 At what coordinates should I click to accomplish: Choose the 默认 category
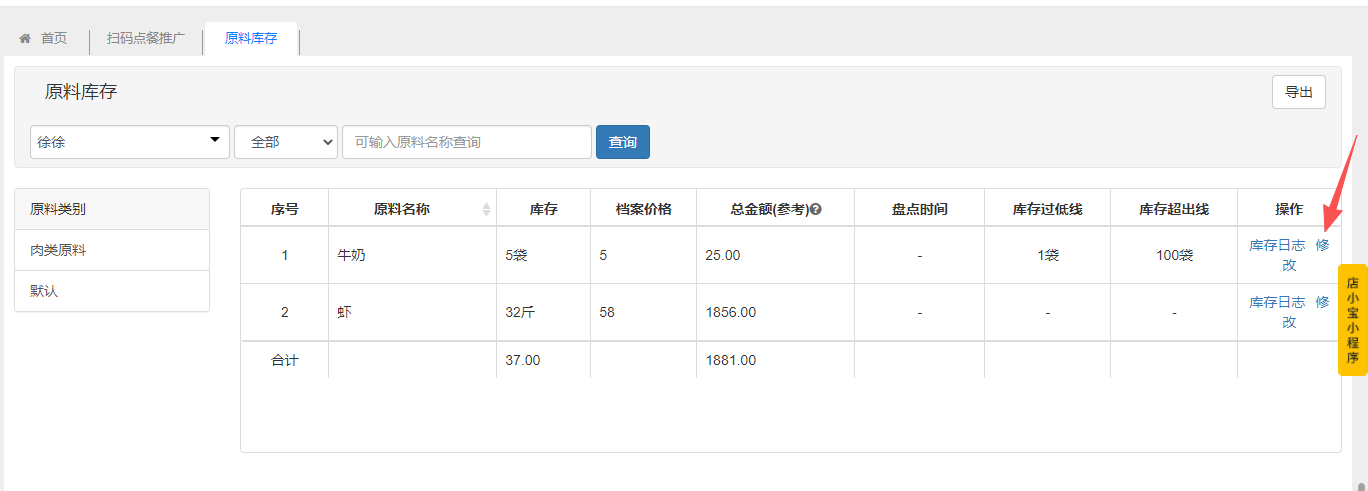[44, 291]
